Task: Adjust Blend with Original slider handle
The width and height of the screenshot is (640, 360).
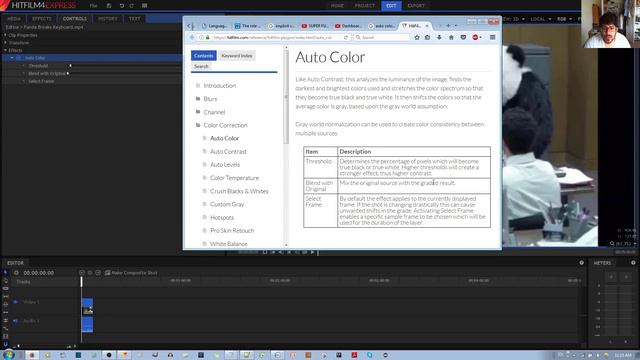Action: (x=67, y=73)
